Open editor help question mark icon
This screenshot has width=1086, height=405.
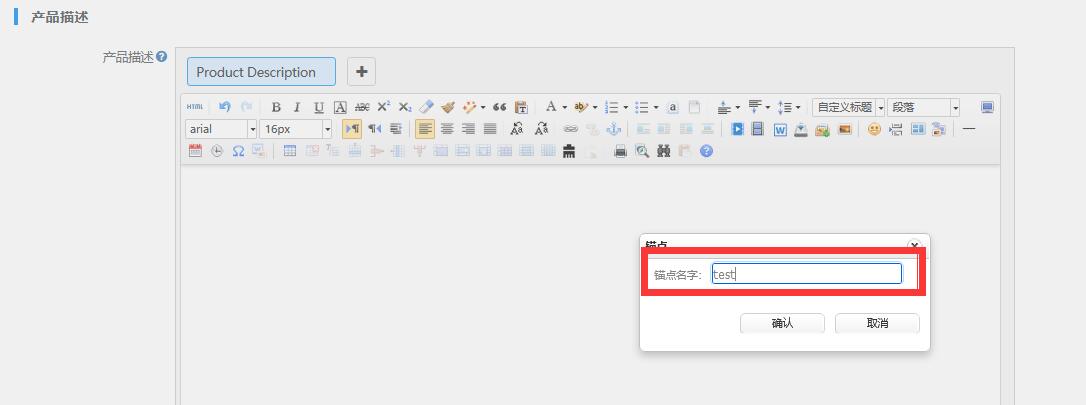[707, 151]
